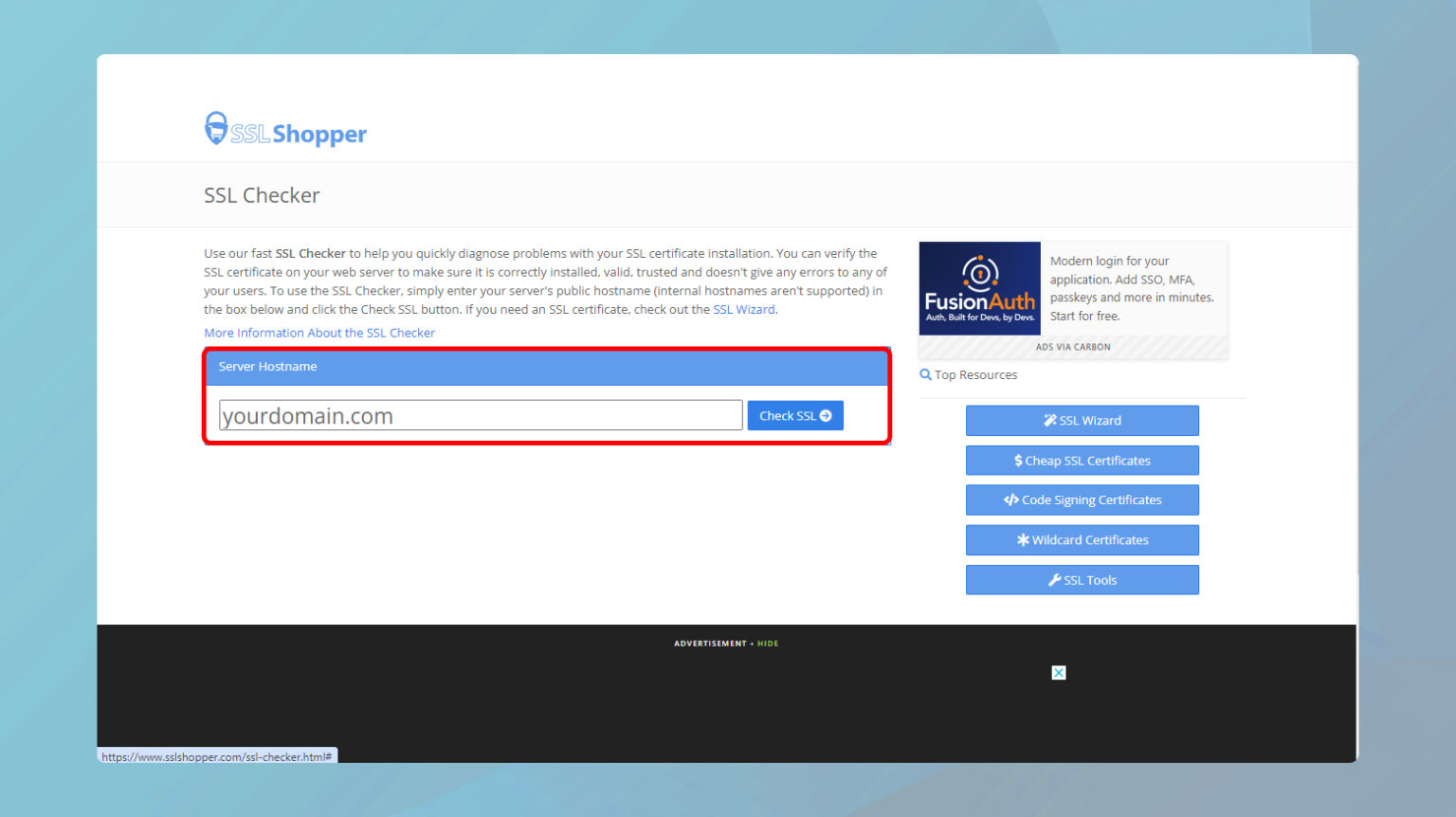Viewport: 1456px width, 817px height.
Task: Open the Wildcard Certificates page
Action: 1082,540
